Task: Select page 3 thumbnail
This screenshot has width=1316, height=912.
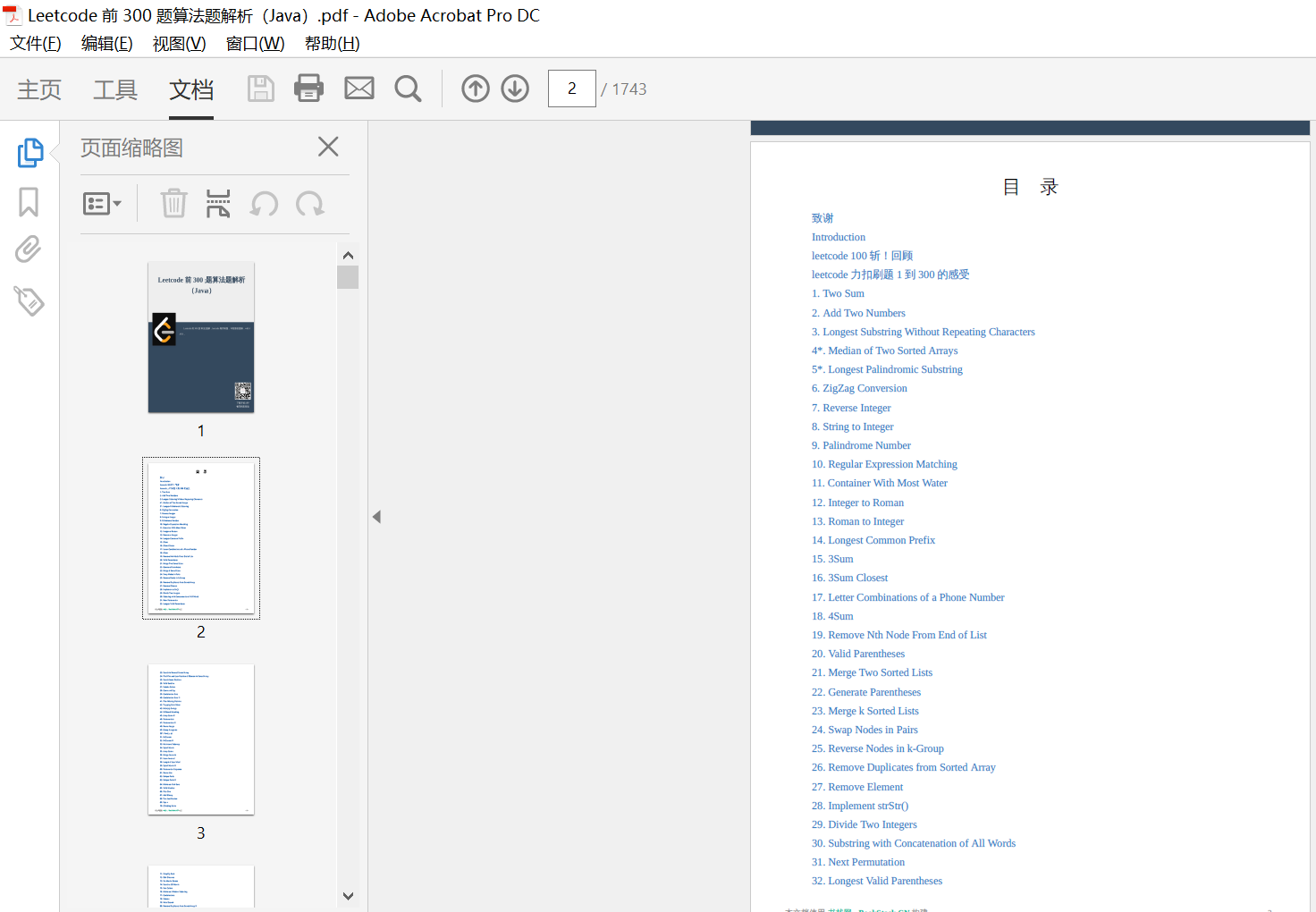Action: coord(201,739)
